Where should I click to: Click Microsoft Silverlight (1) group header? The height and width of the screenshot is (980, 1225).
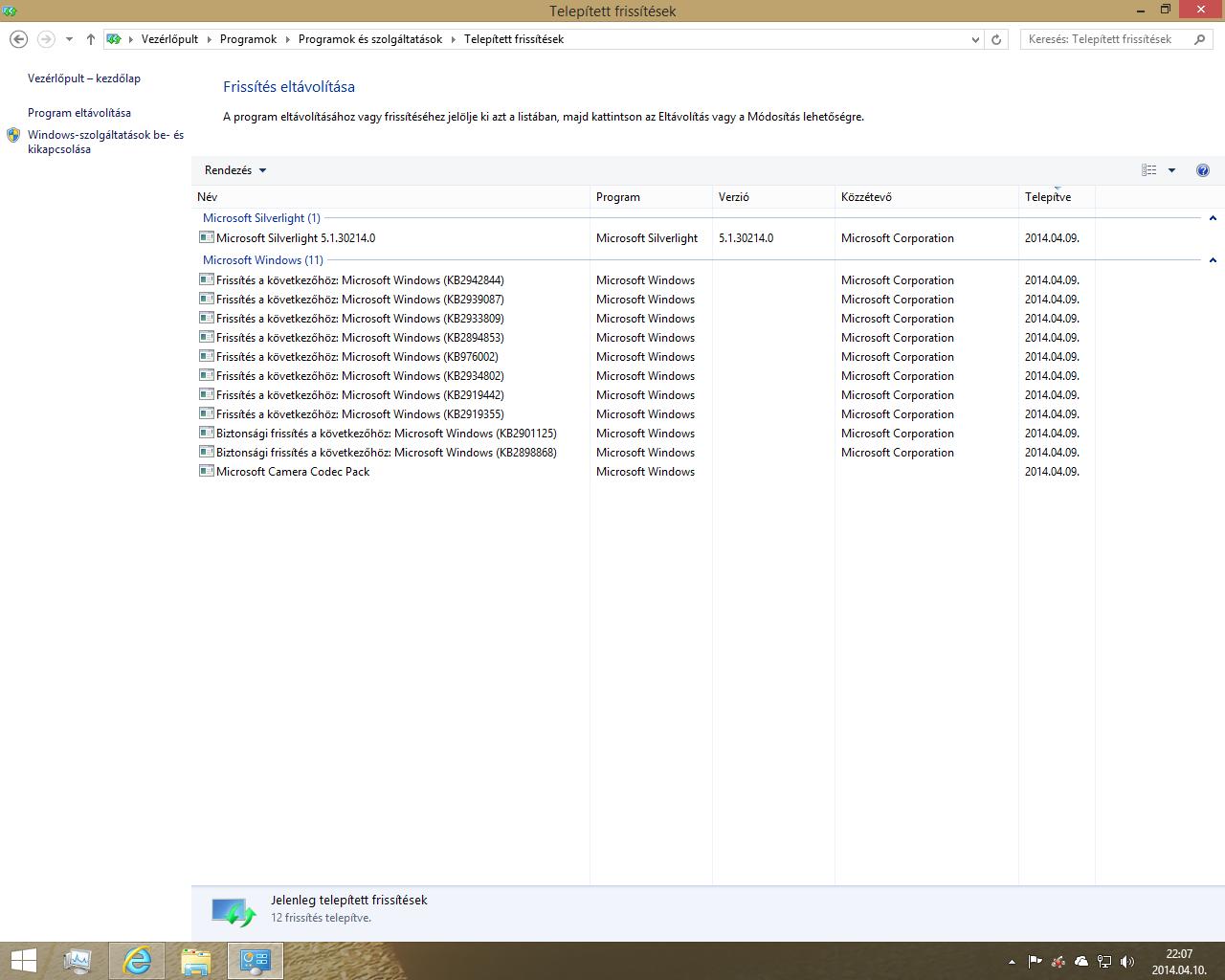(261, 218)
